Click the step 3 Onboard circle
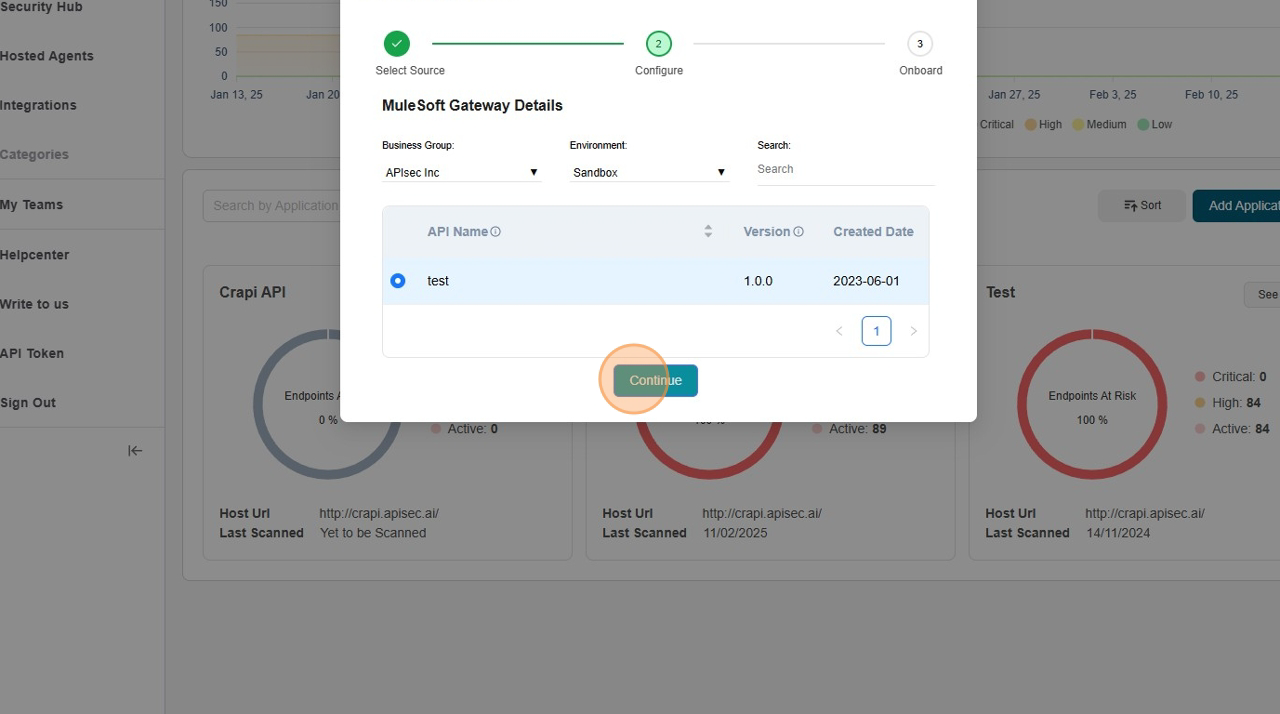This screenshot has height=714, width=1280. [919, 44]
